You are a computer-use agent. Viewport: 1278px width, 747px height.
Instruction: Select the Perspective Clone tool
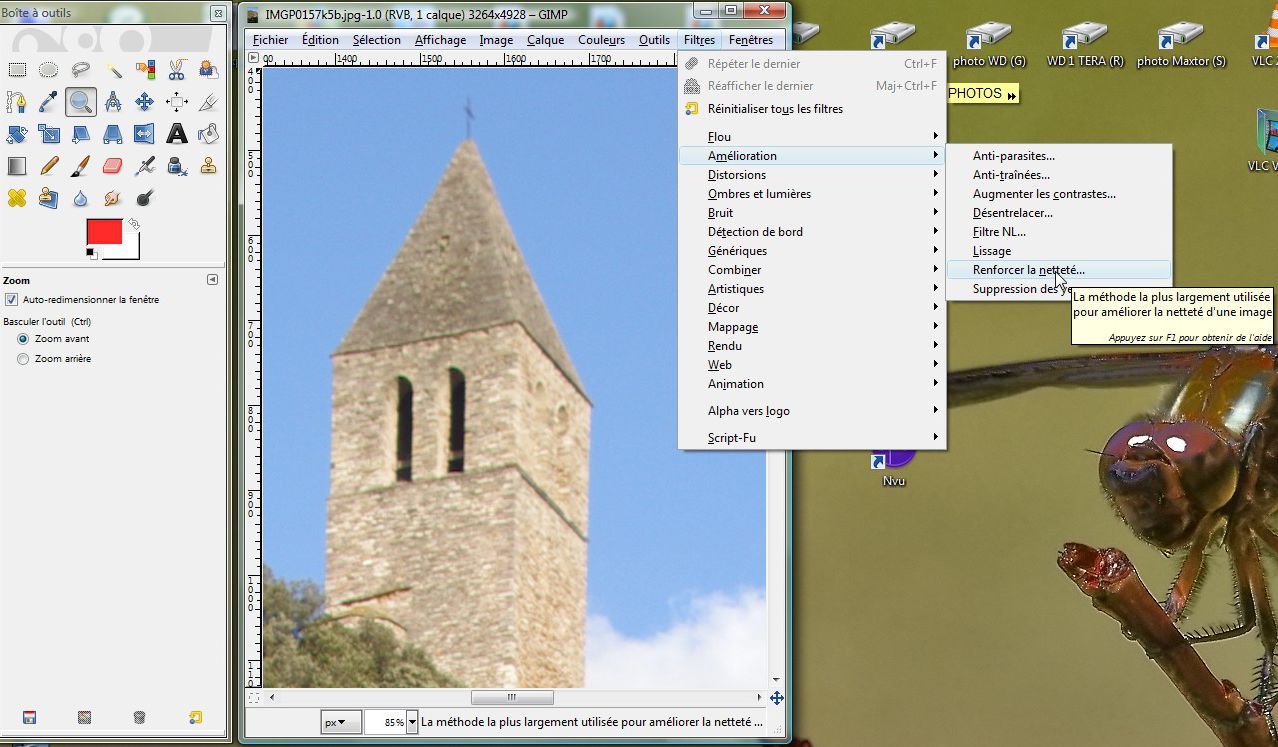pos(49,197)
